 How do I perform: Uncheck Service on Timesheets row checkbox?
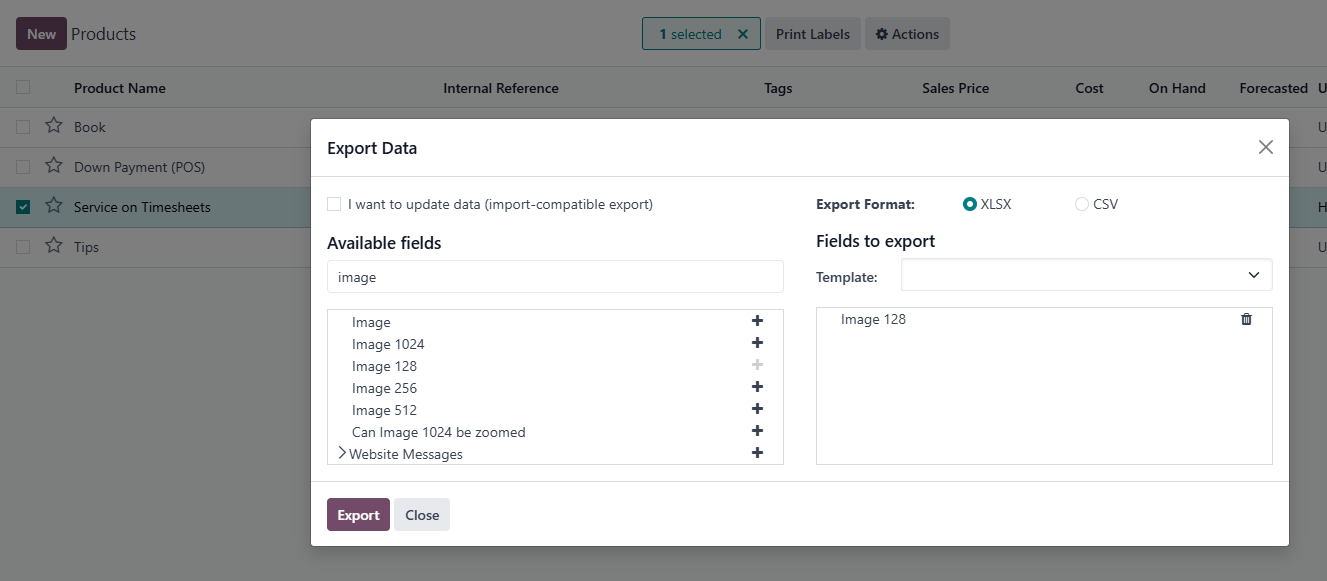pyautogui.click(x=23, y=207)
